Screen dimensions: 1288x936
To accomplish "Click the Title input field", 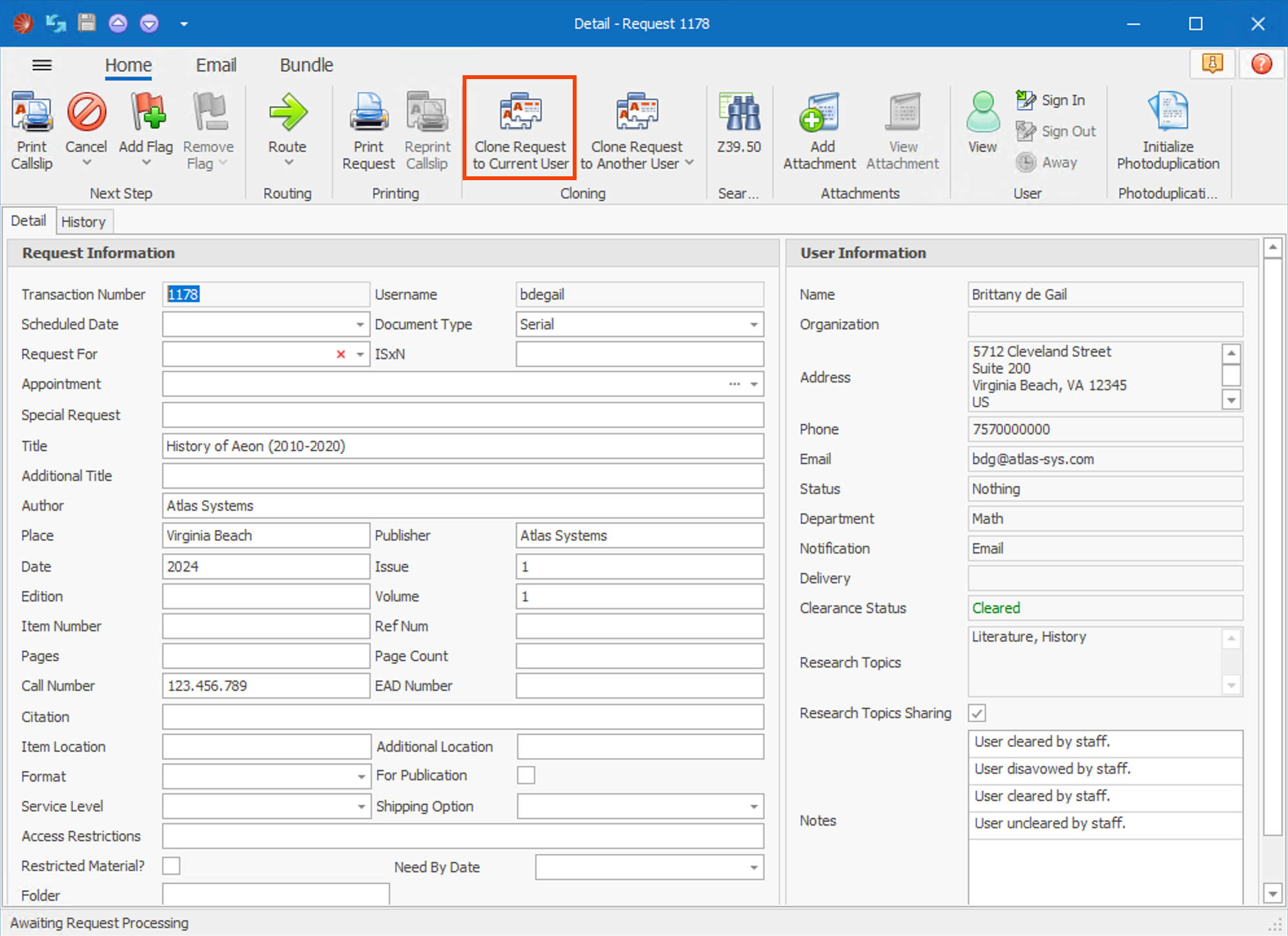I will coord(463,446).
